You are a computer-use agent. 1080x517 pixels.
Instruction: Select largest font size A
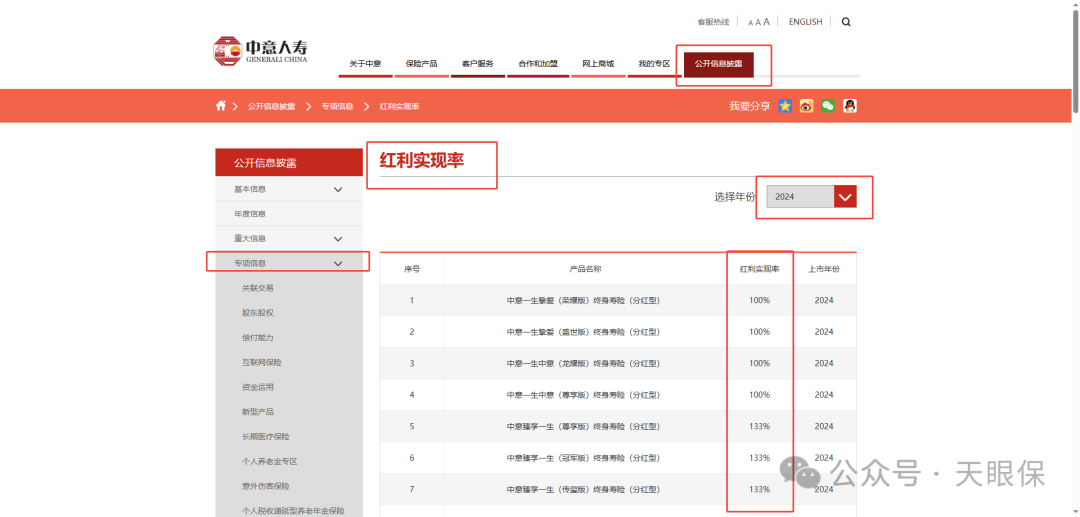[767, 22]
